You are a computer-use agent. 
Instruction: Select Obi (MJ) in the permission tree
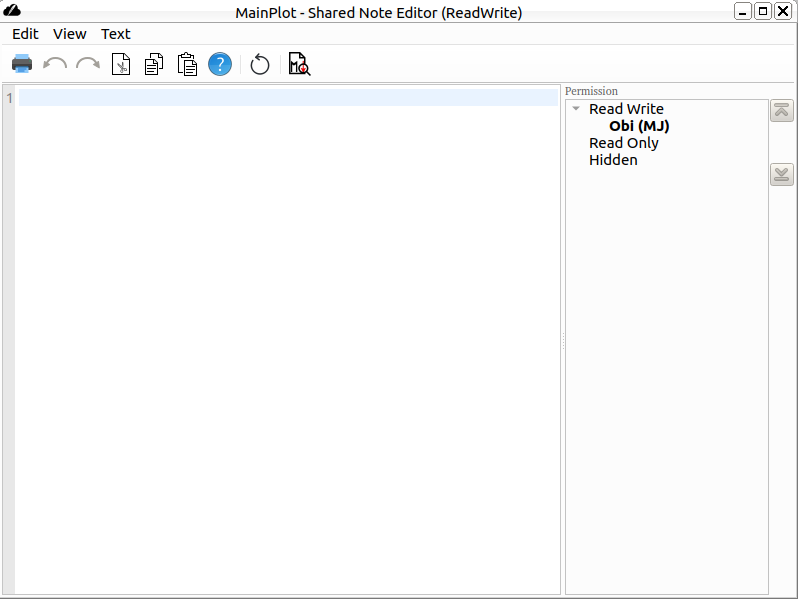(x=638, y=126)
